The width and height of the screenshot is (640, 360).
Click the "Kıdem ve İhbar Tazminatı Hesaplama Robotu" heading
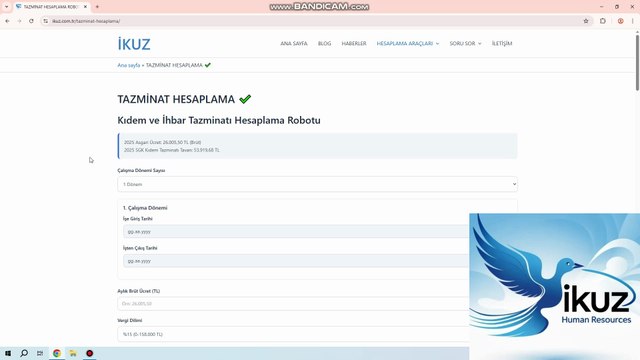pyautogui.click(x=219, y=120)
